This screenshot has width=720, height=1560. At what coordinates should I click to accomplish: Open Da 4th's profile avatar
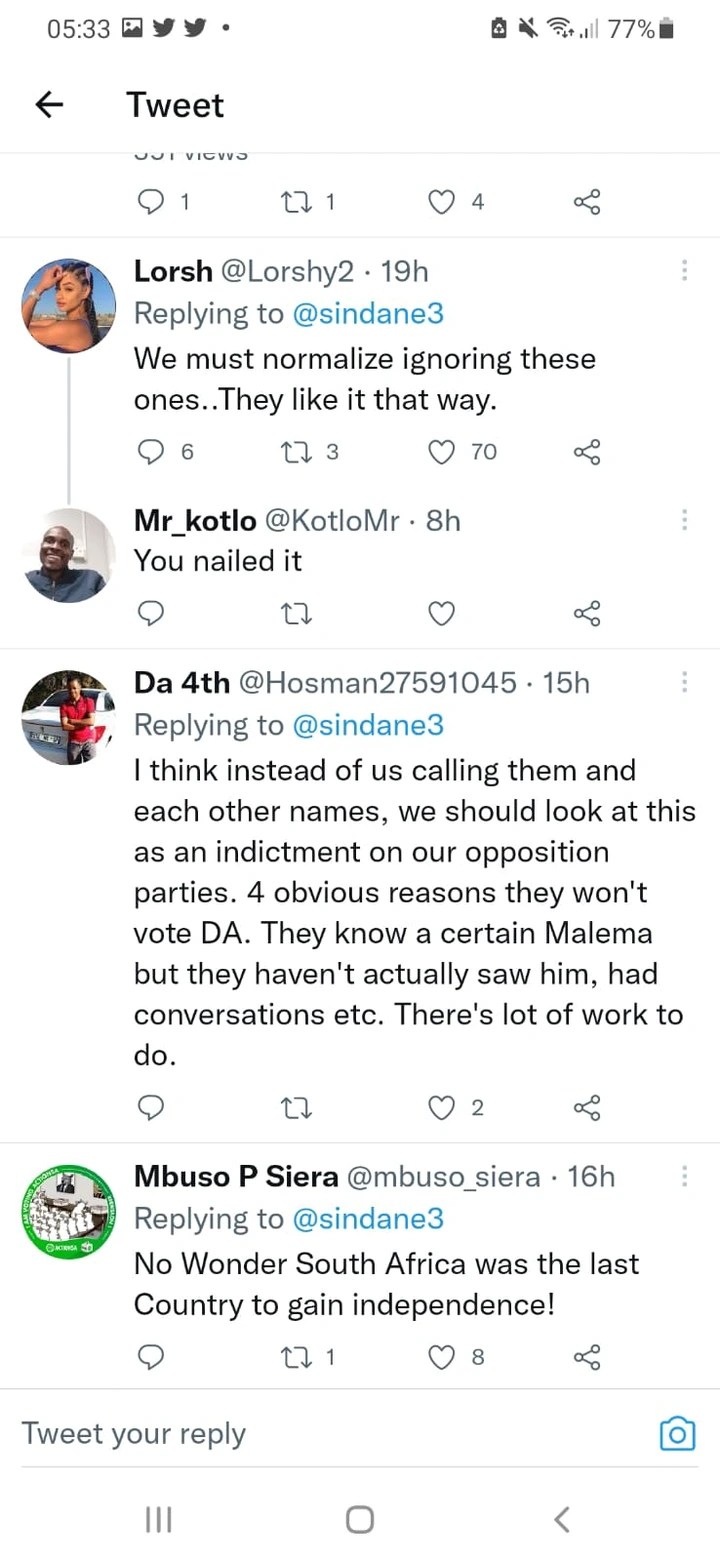[x=69, y=717]
